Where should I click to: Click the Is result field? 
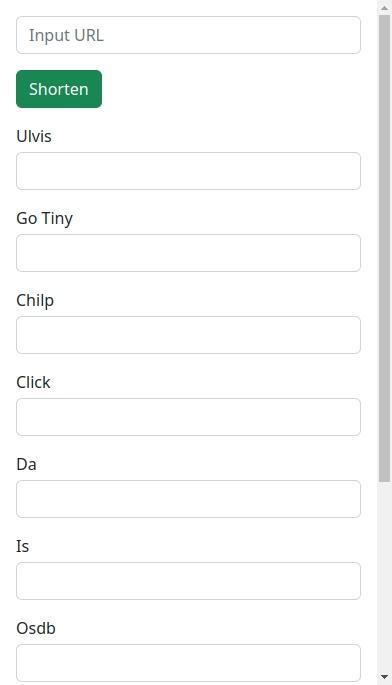(x=188, y=581)
